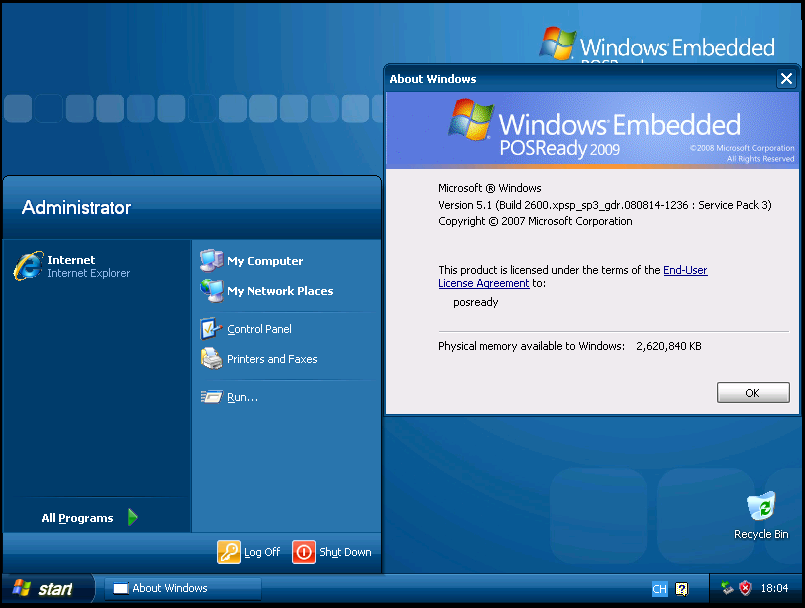Open the language bar help icon

[682, 589]
